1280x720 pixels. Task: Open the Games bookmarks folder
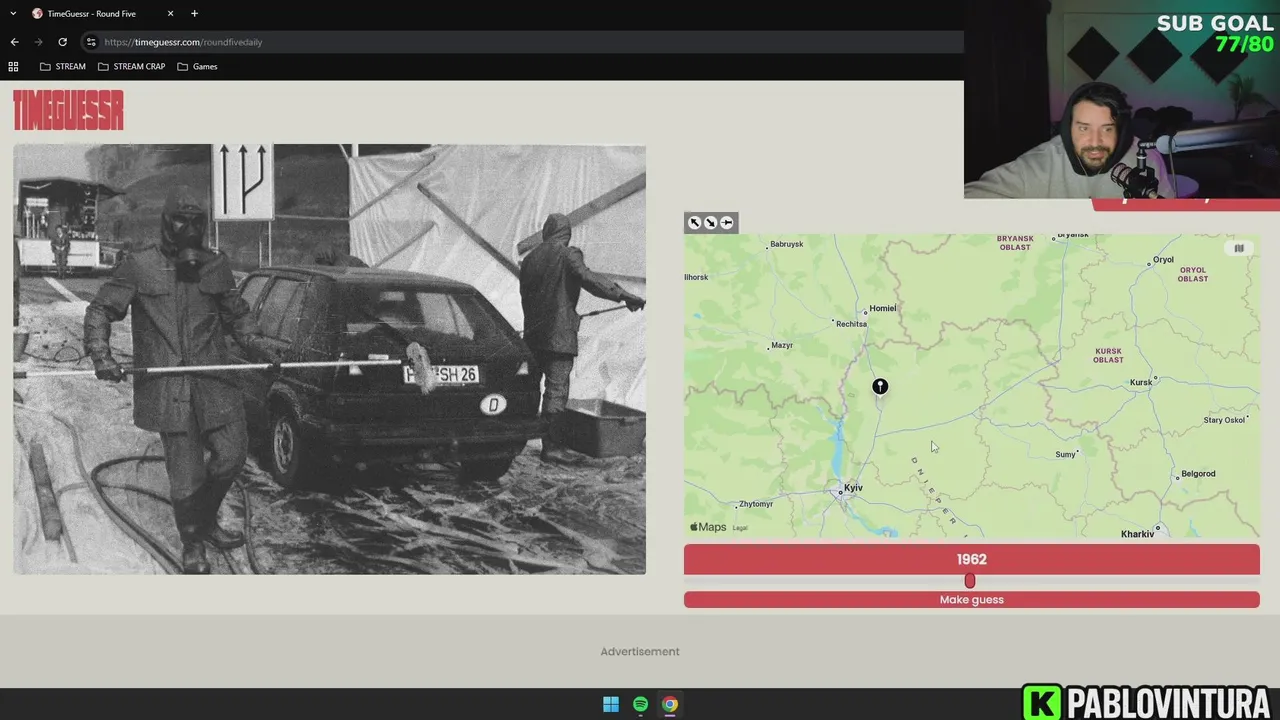coord(197,66)
